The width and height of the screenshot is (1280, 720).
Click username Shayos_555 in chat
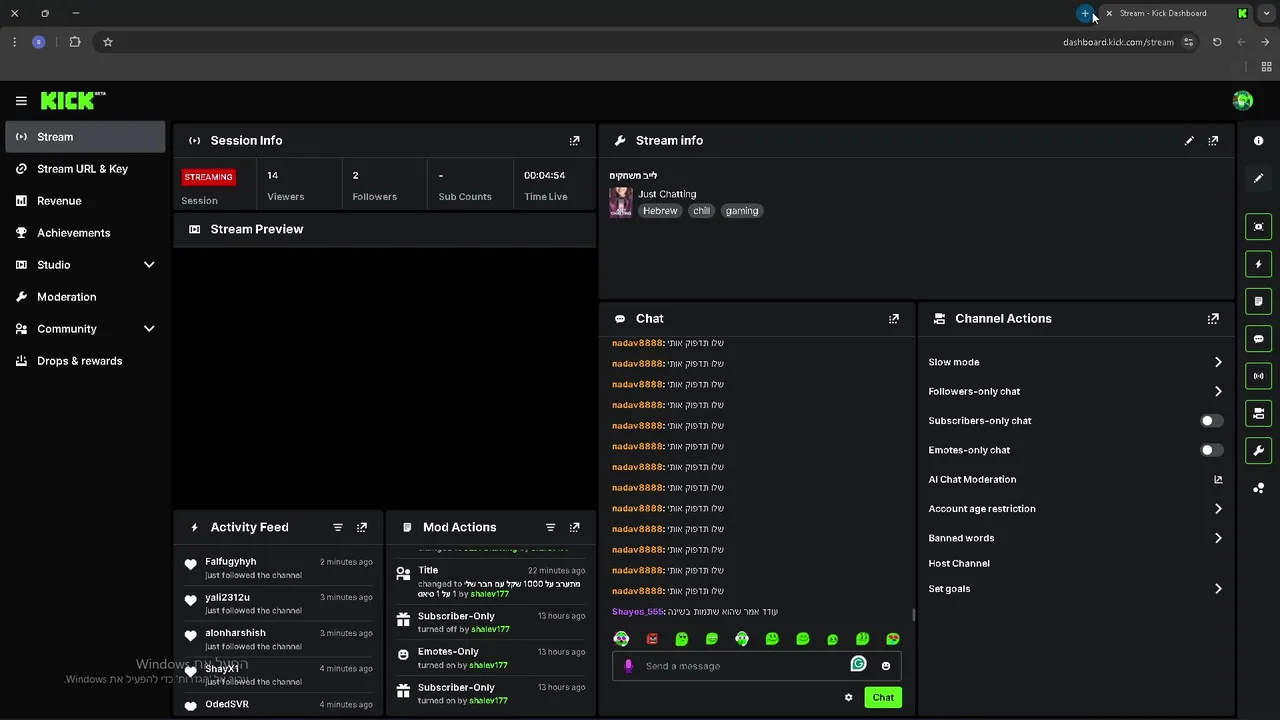(637, 612)
